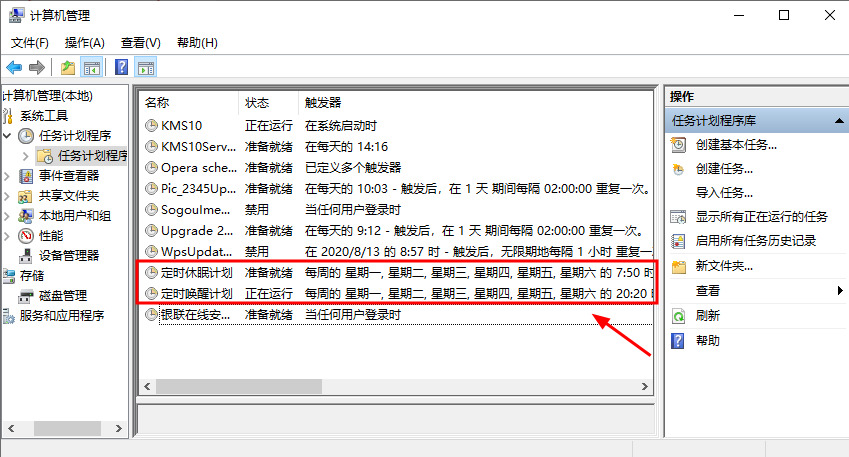The width and height of the screenshot is (849, 457).
Task: Select the Upgrade 2... task row
Action: 396,231
